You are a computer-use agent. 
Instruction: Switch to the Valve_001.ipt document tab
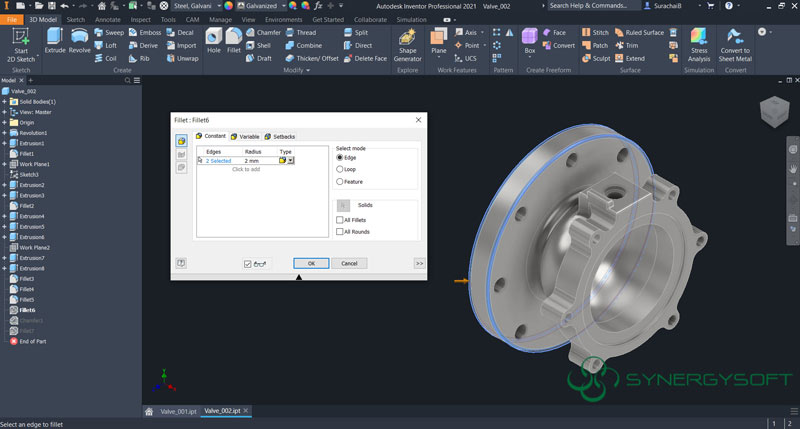pyautogui.click(x=178, y=411)
